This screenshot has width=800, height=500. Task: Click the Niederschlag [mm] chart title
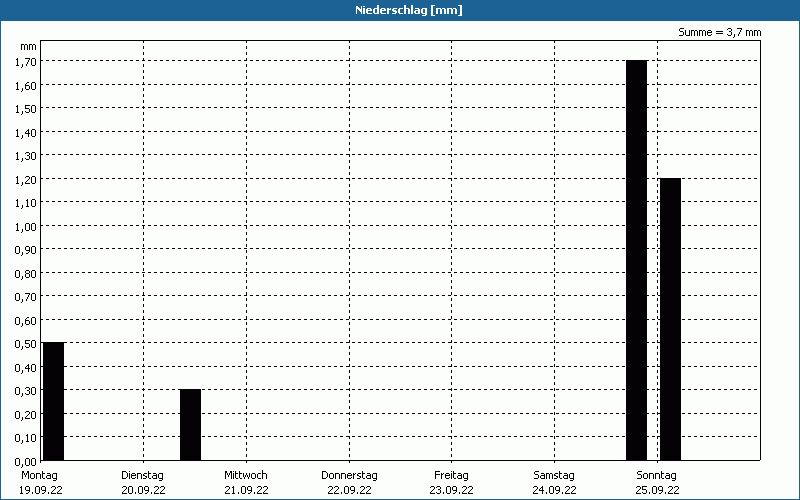pos(409,10)
